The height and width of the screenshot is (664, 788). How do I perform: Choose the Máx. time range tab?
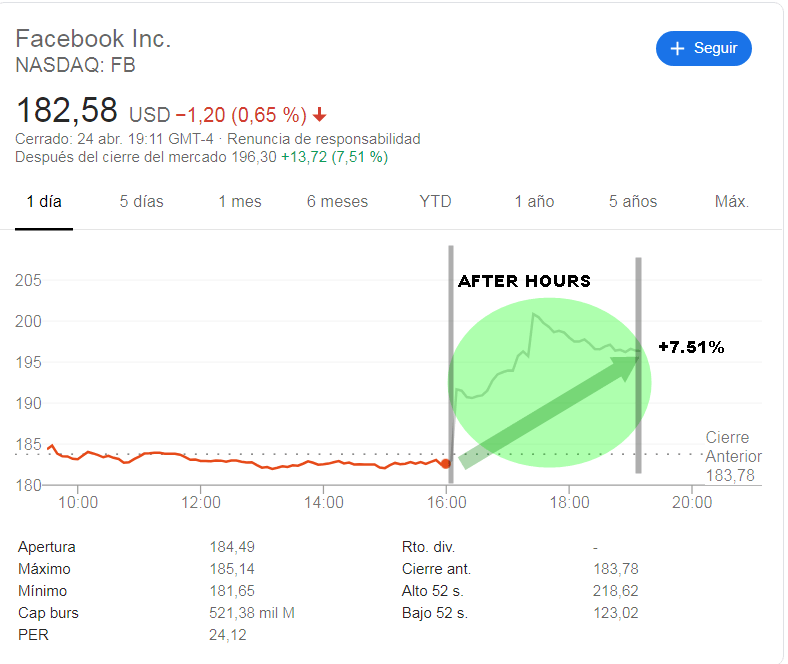coord(731,201)
